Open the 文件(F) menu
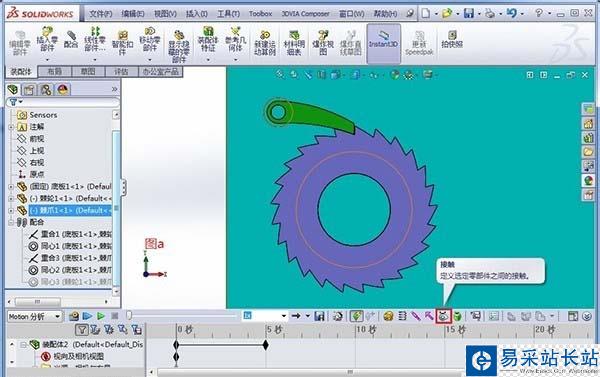This screenshot has width=600, height=377. [x=101, y=14]
